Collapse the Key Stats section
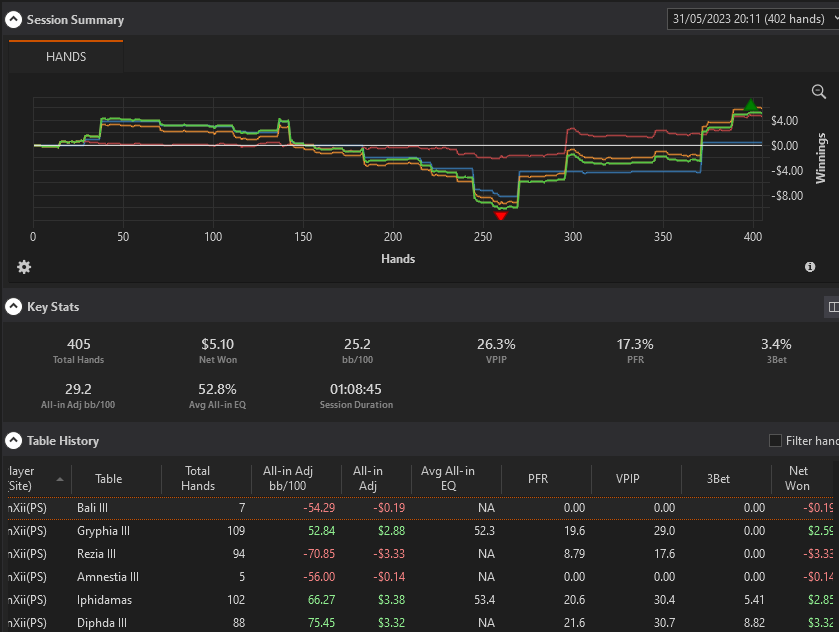The width and height of the screenshot is (839, 632). click(13, 307)
